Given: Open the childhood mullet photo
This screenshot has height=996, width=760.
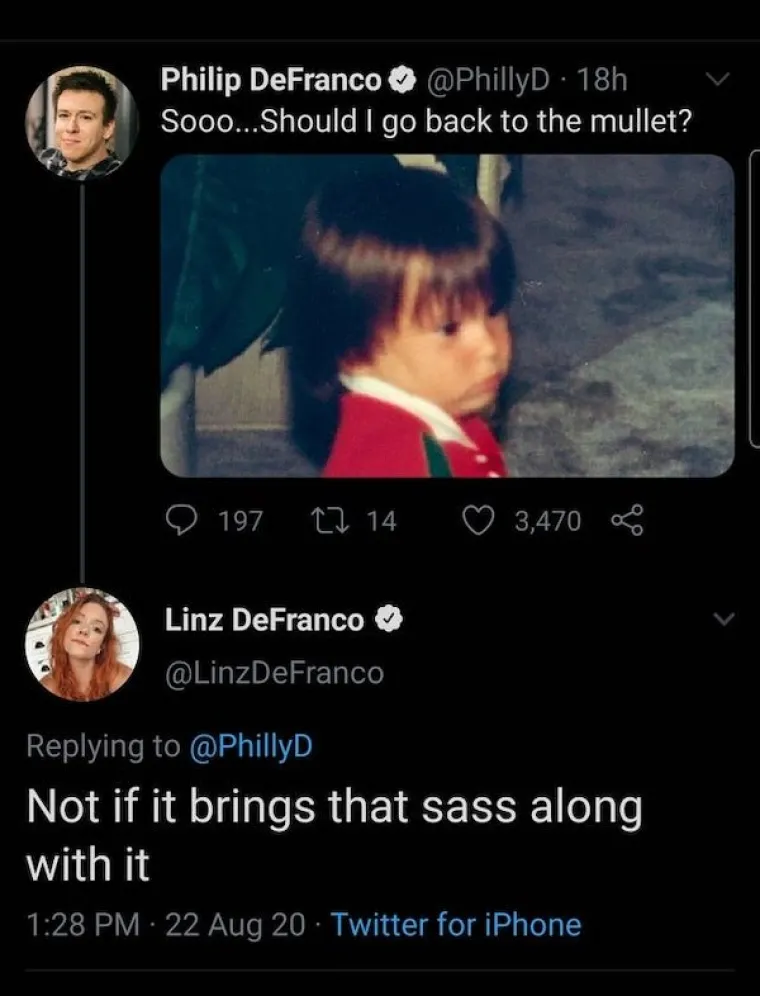Looking at the screenshot, I should (x=447, y=315).
